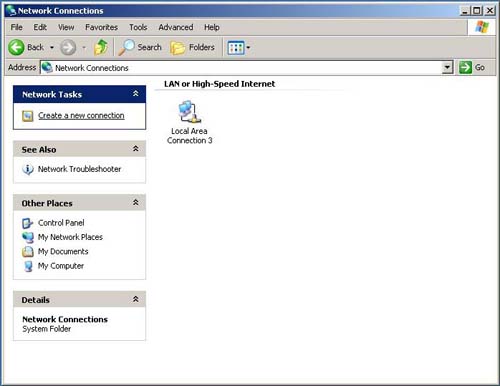Open the Help menu
The width and height of the screenshot is (500, 386).
pyautogui.click(x=212, y=27)
